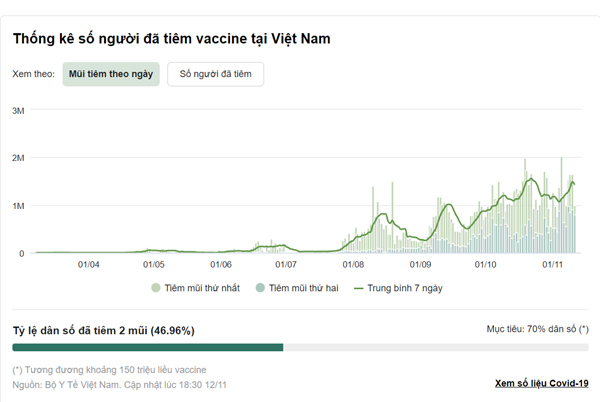Image resolution: width=600 pixels, height=402 pixels.
Task: Click the 01/04 date label on the x-axis
Action: tap(88, 265)
